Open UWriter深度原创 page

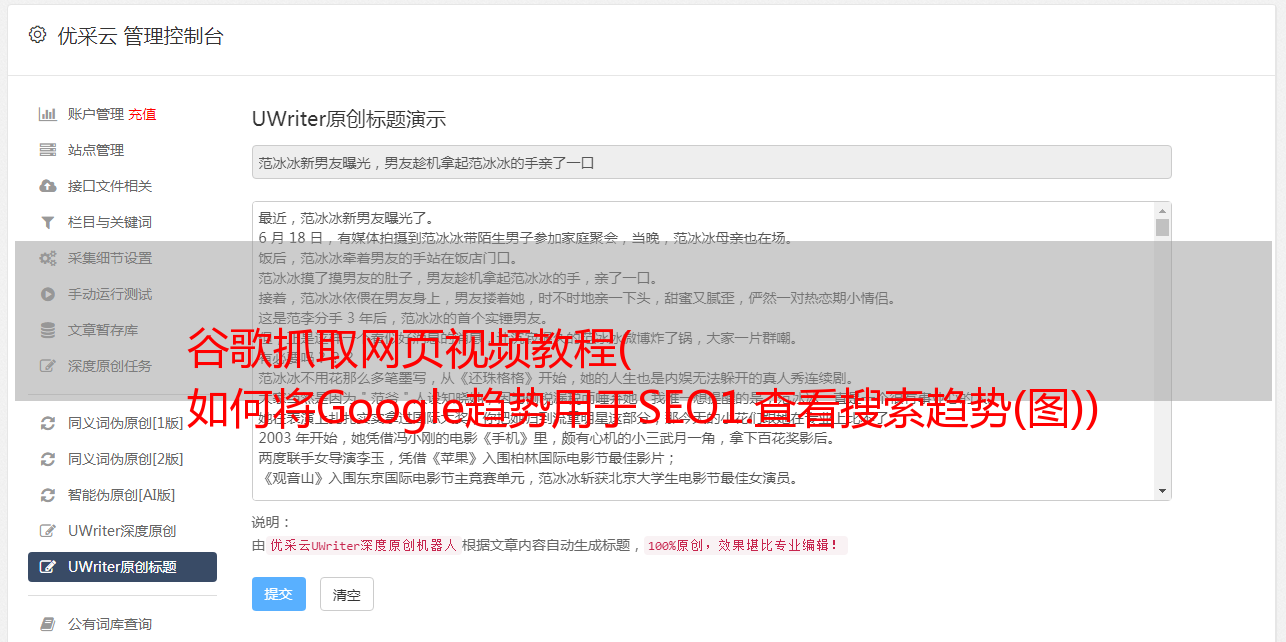pyautogui.click(x=122, y=531)
